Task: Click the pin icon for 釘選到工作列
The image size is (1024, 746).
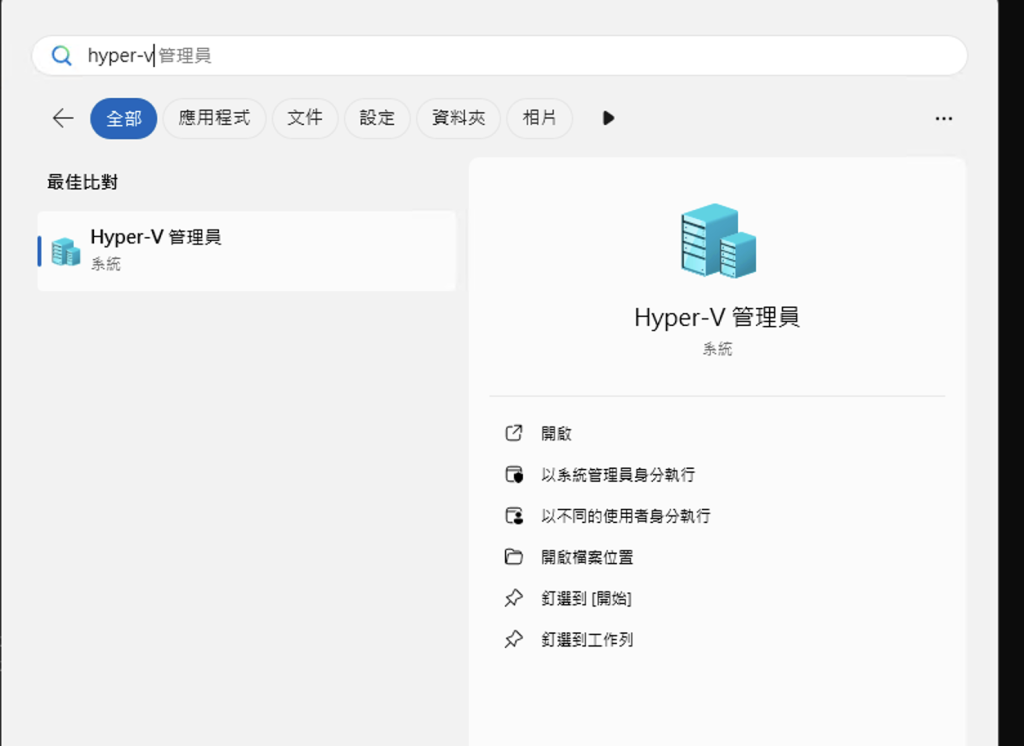Action: 514,639
